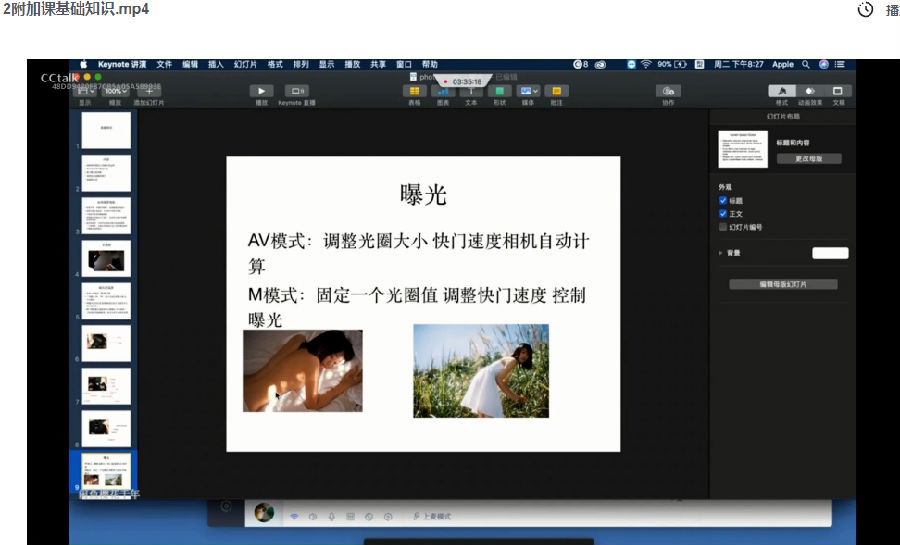Click the input method icon in menu bar

click(700, 64)
